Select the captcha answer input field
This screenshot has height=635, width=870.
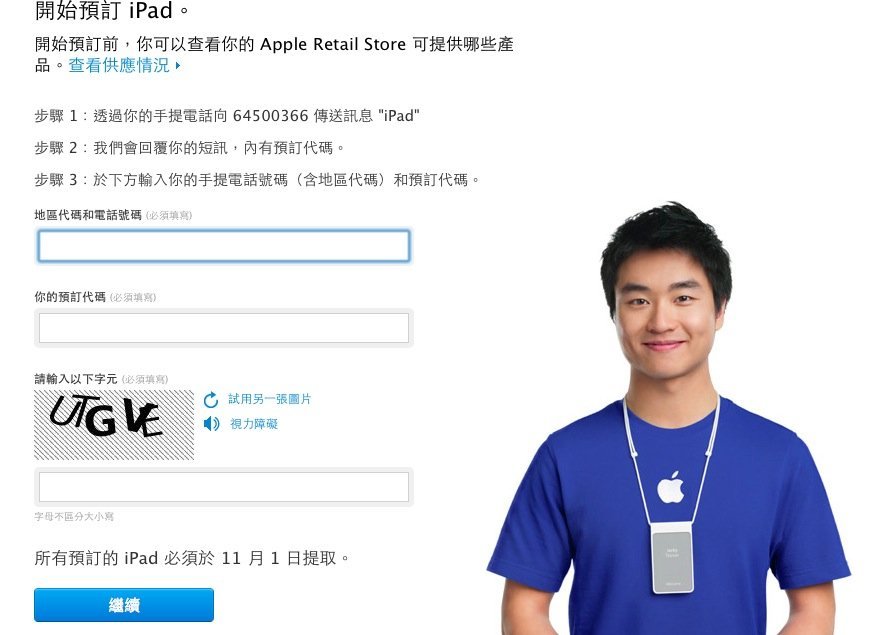[x=224, y=487]
